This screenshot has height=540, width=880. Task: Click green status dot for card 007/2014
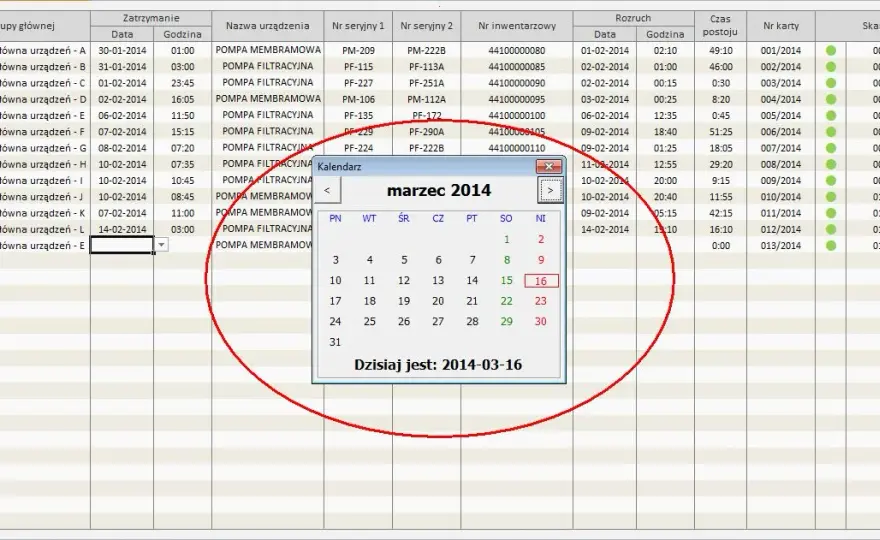tap(831, 148)
